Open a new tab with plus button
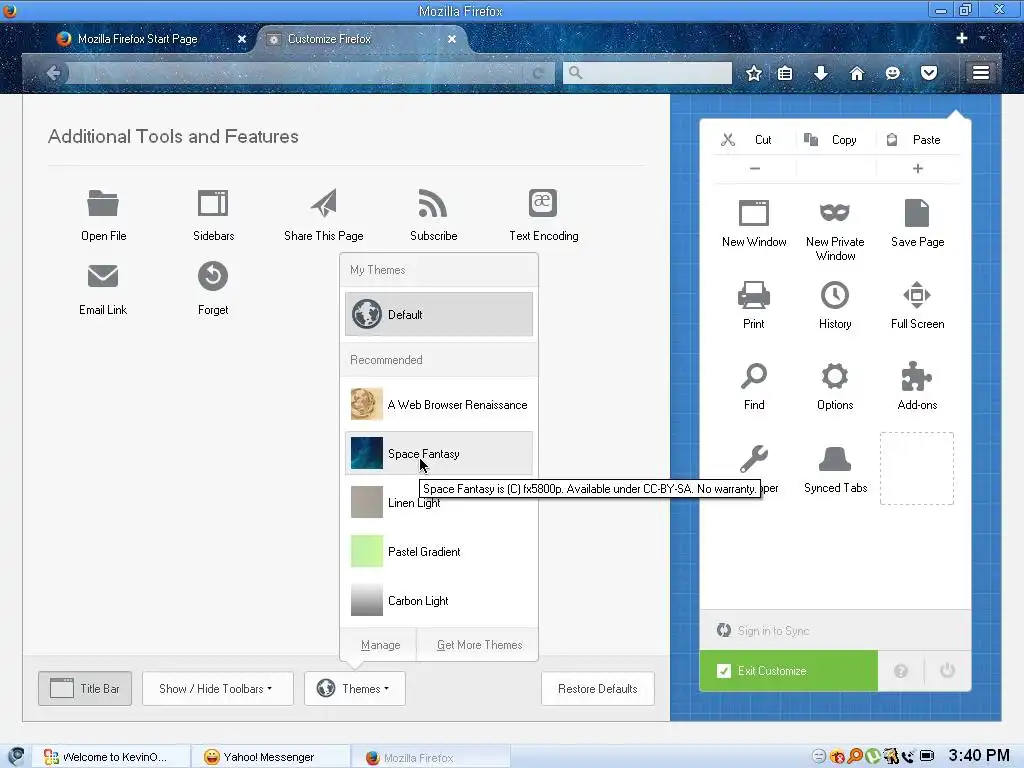This screenshot has width=1024, height=768. [961, 38]
